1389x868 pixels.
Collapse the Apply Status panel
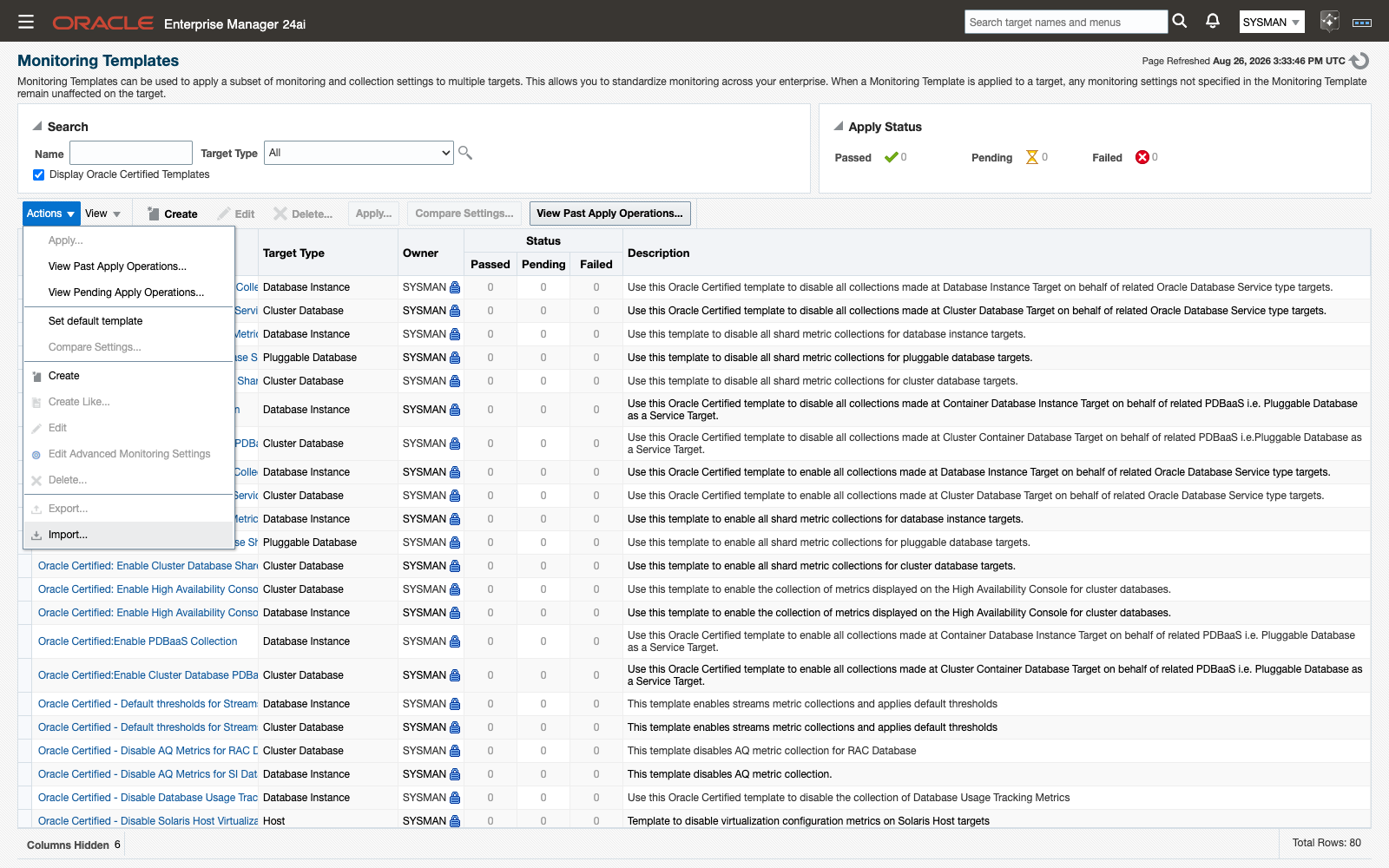[839, 126]
